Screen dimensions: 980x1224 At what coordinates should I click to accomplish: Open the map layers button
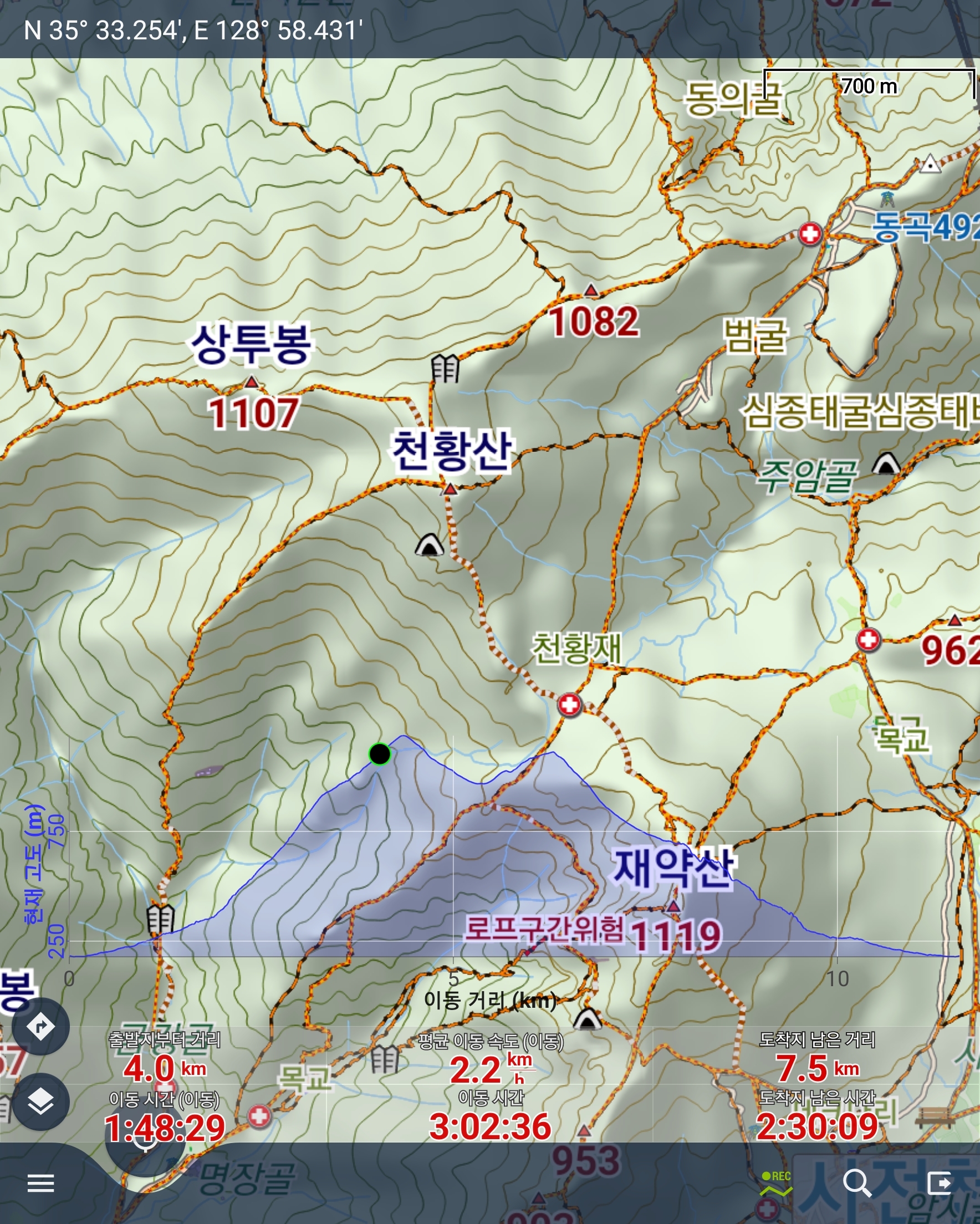(x=41, y=1101)
